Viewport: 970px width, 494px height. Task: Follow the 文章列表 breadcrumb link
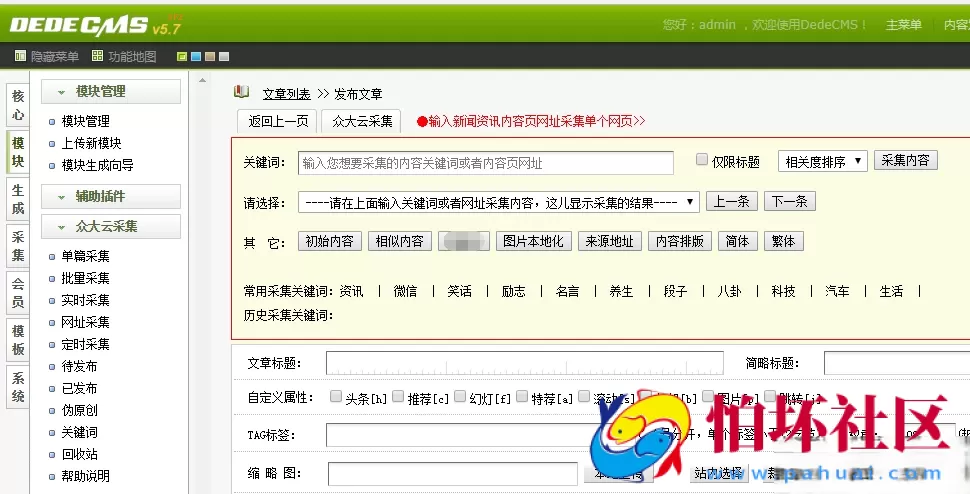(286, 94)
